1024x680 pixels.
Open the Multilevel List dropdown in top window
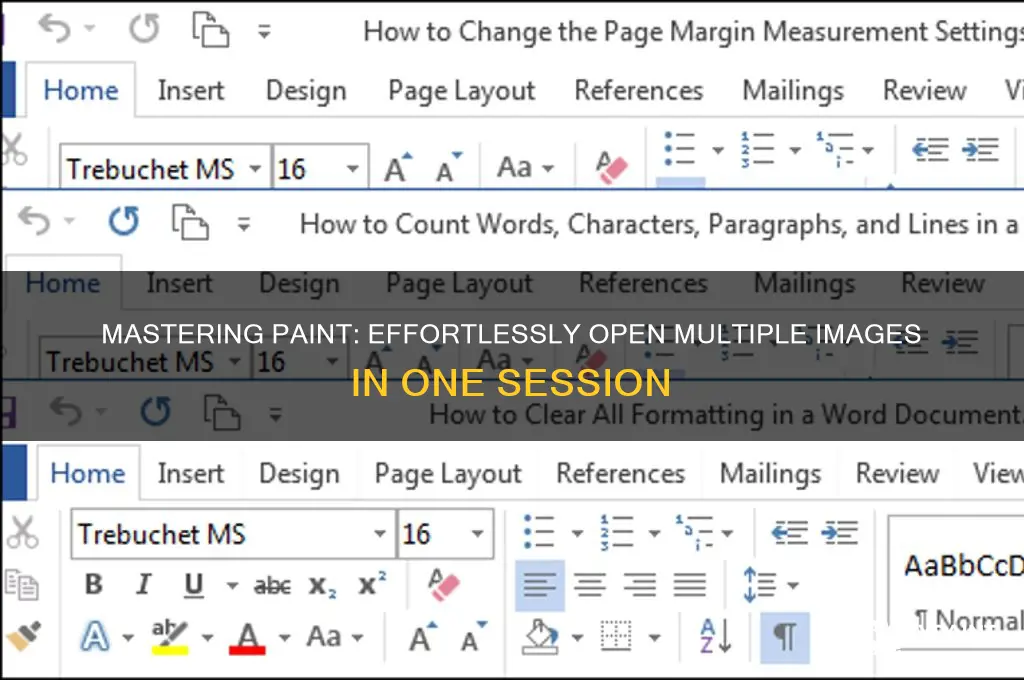click(868, 150)
